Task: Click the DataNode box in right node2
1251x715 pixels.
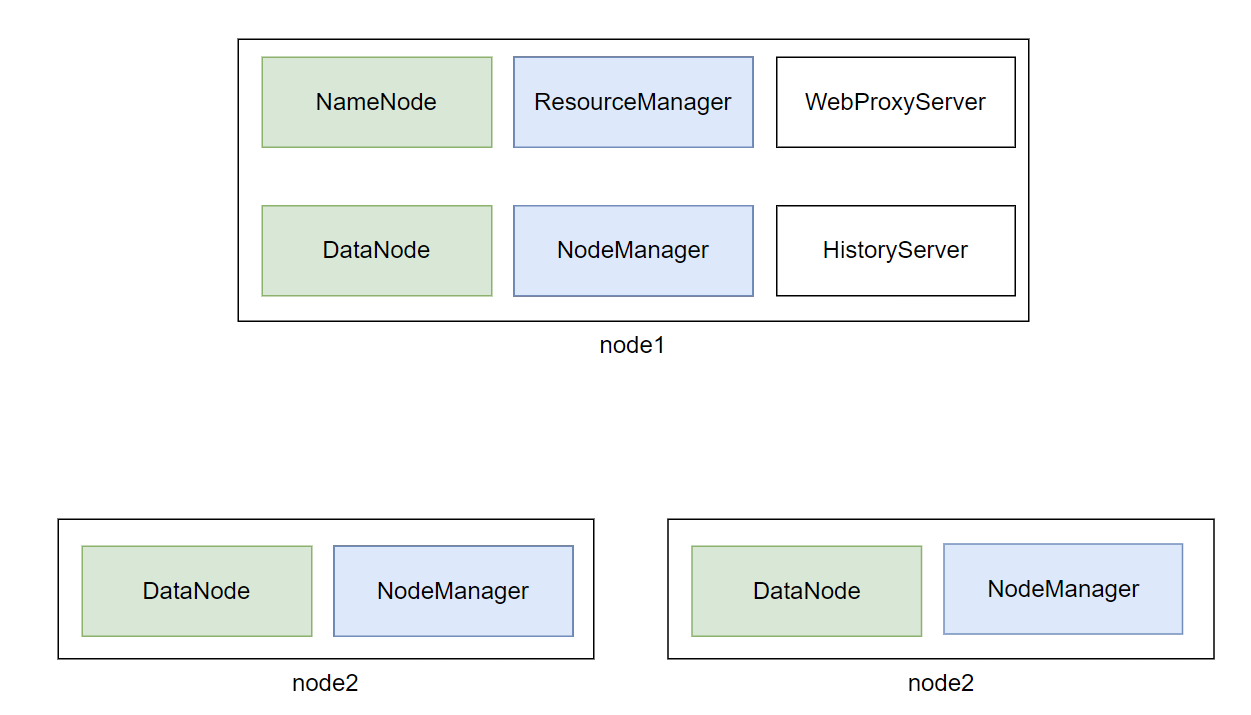Action: pyautogui.click(x=806, y=590)
